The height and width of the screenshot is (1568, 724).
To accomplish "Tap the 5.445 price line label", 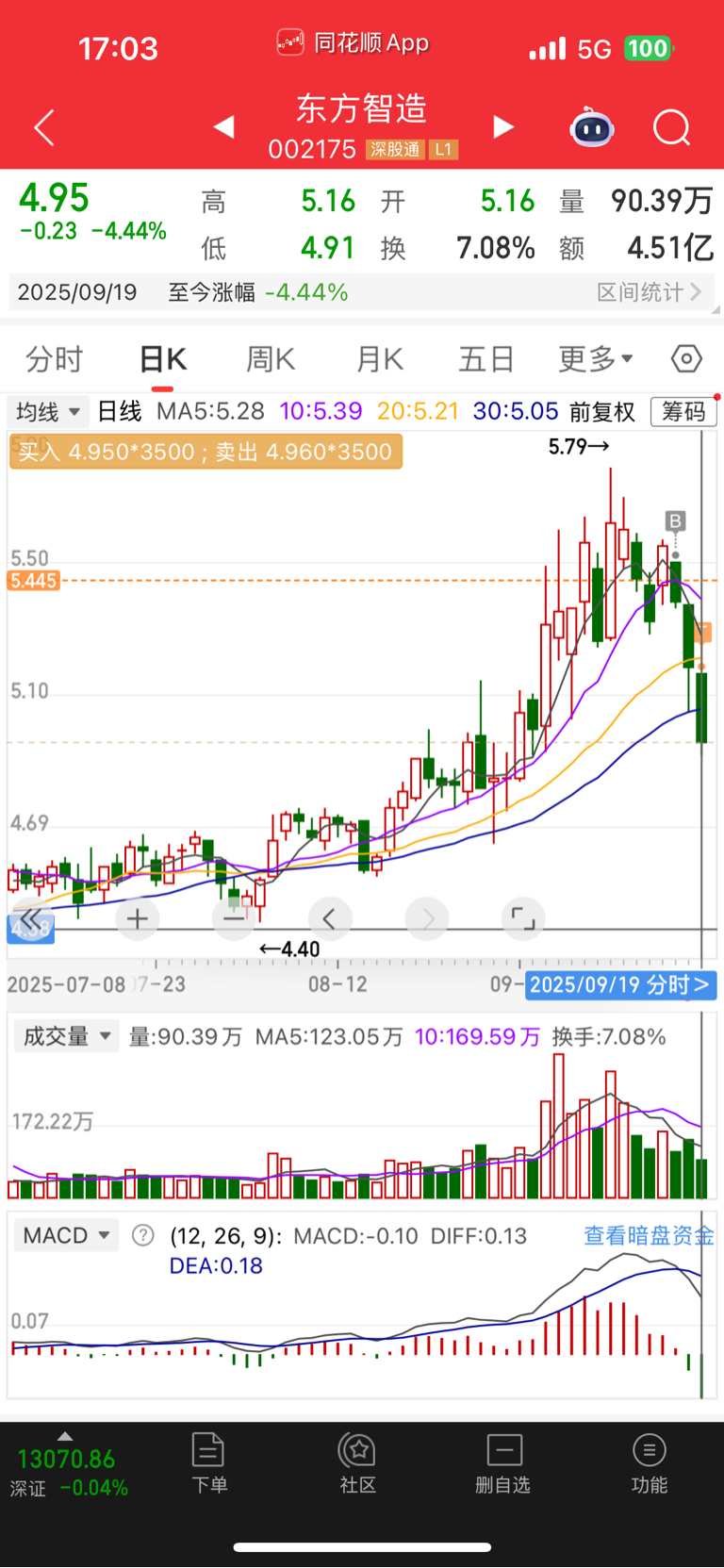I will 34,581.
